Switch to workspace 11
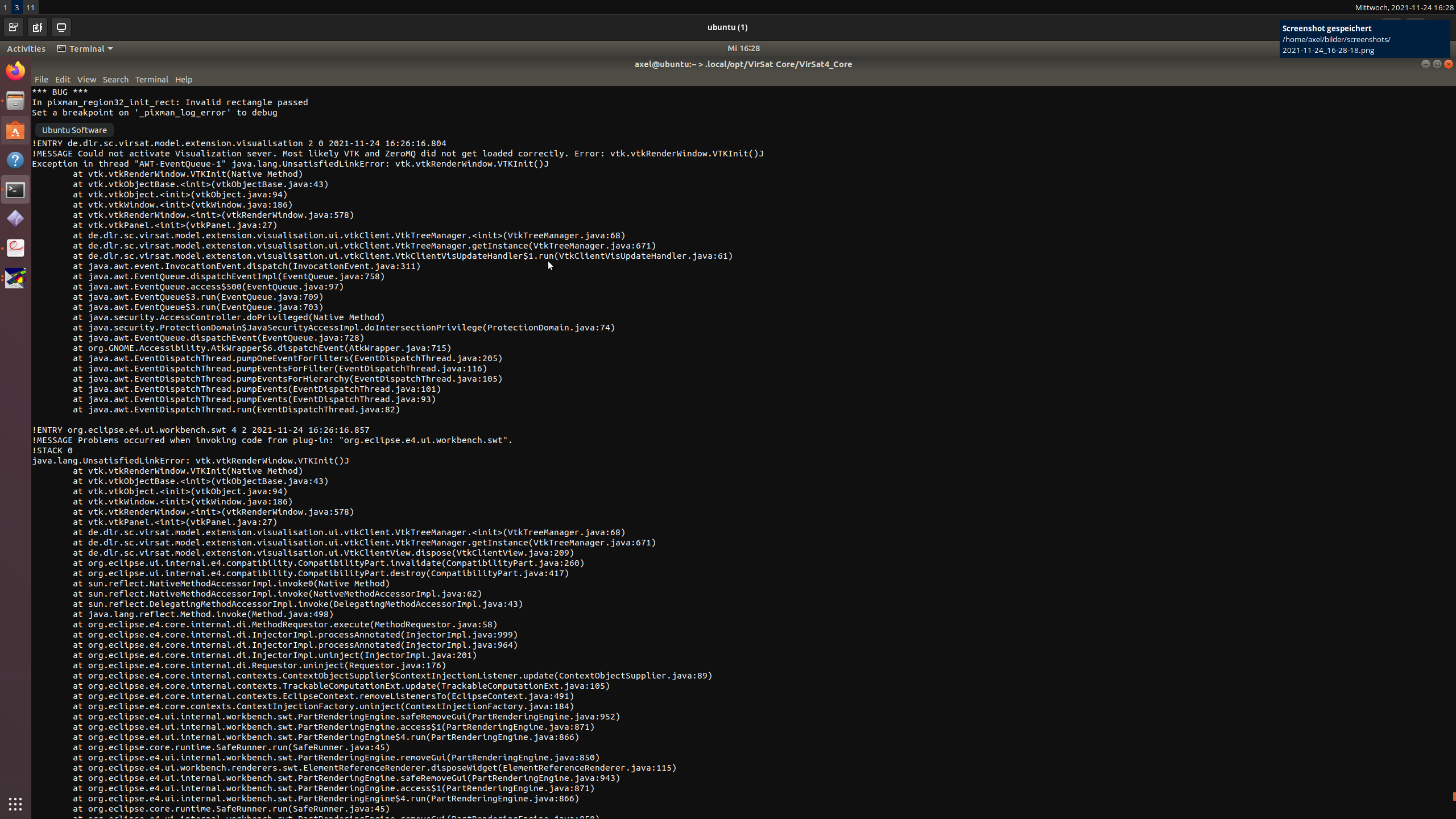 click(x=30, y=7)
